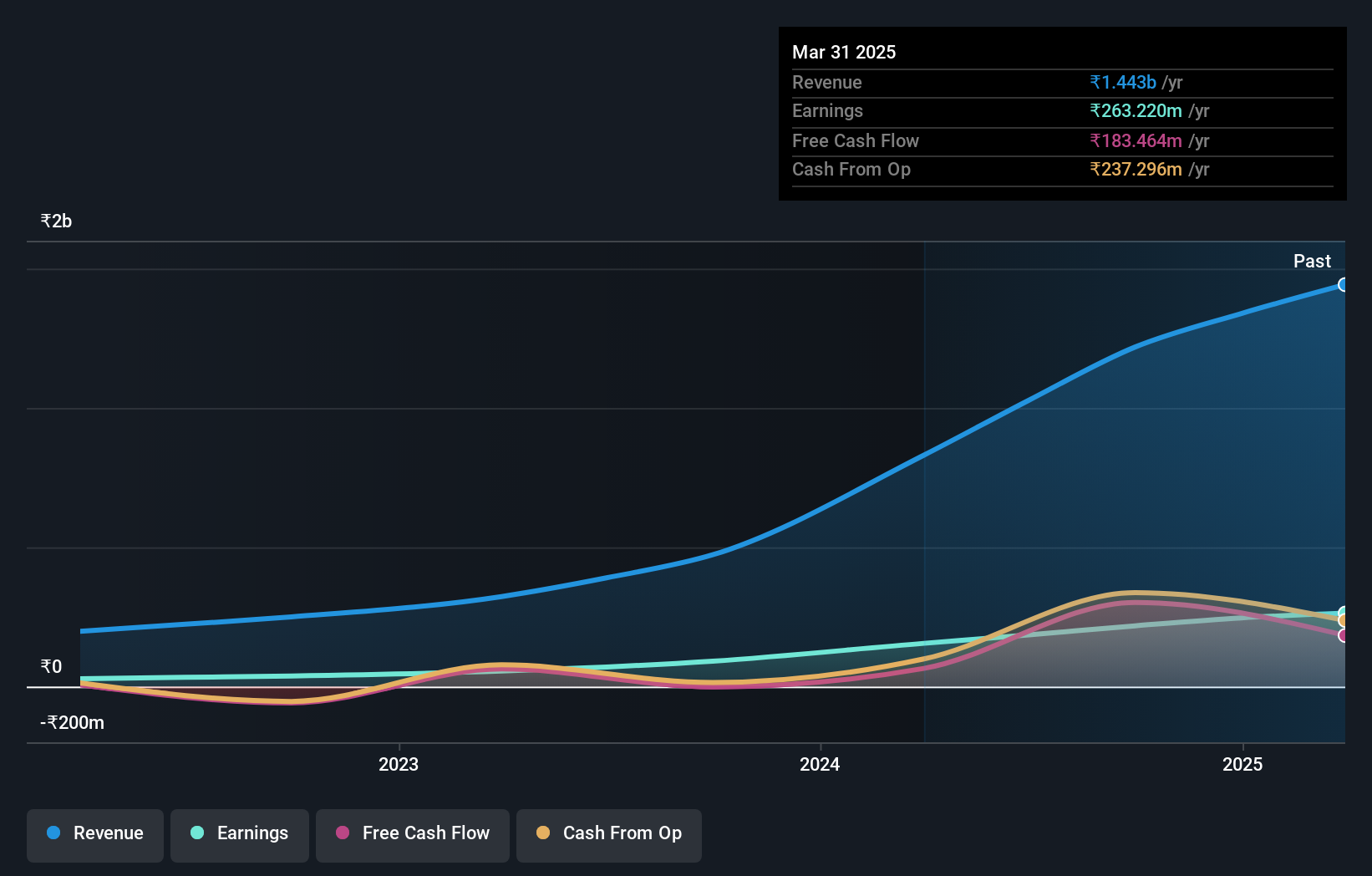Click the -₹200m y-axis label
The width and height of the screenshot is (1372, 876).
coord(73,723)
